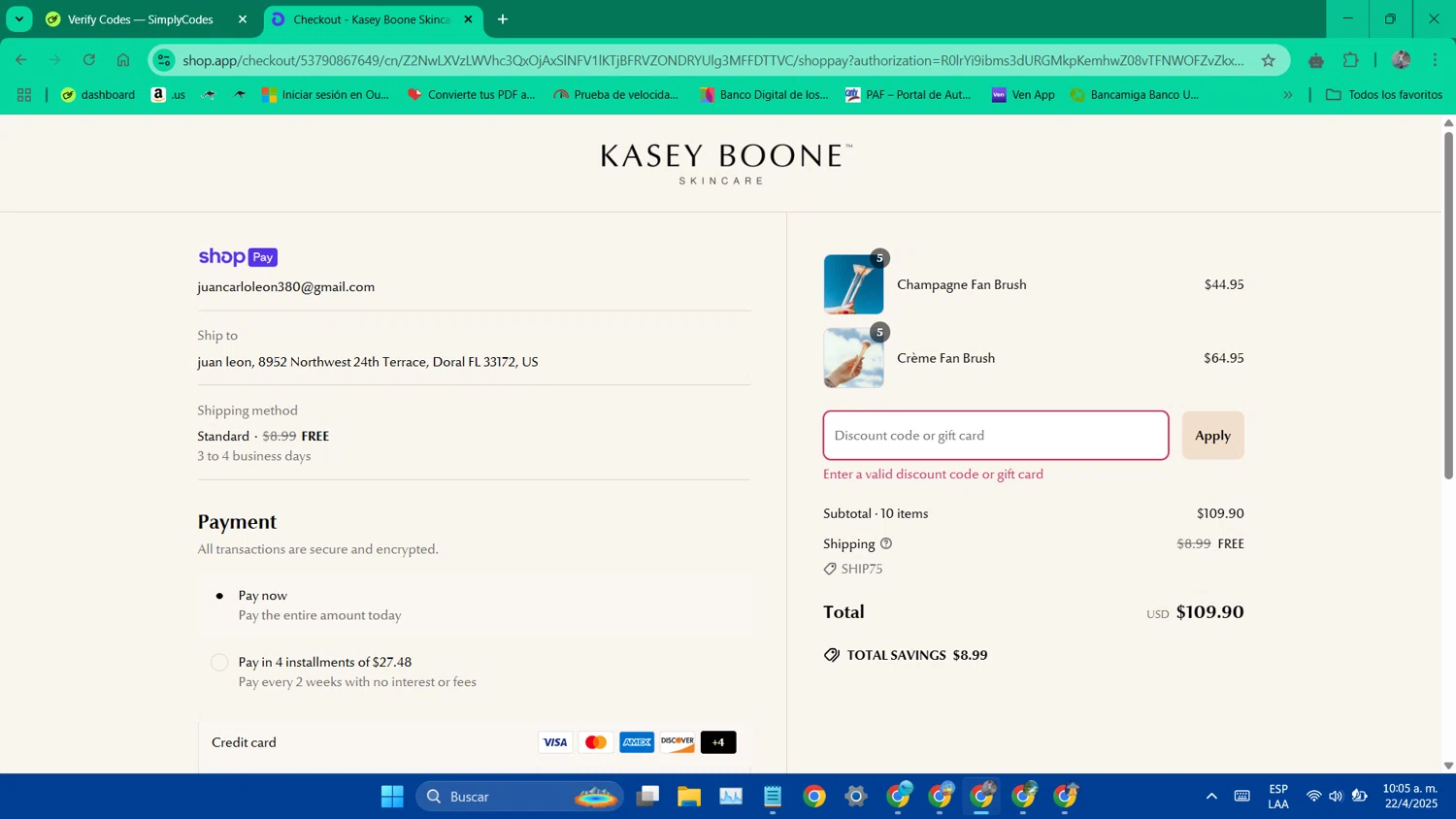
Task: Click the address bar URL
Action: pos(713,60)
